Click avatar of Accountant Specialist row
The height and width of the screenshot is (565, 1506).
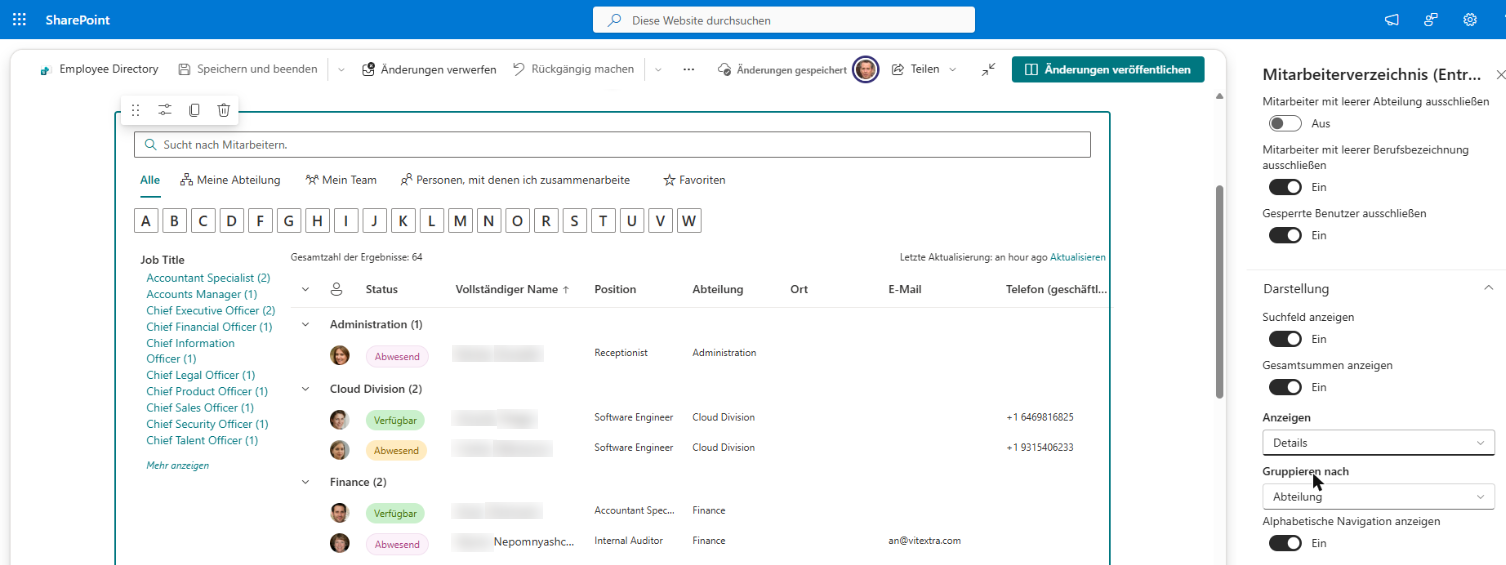[x=340, y=513]
